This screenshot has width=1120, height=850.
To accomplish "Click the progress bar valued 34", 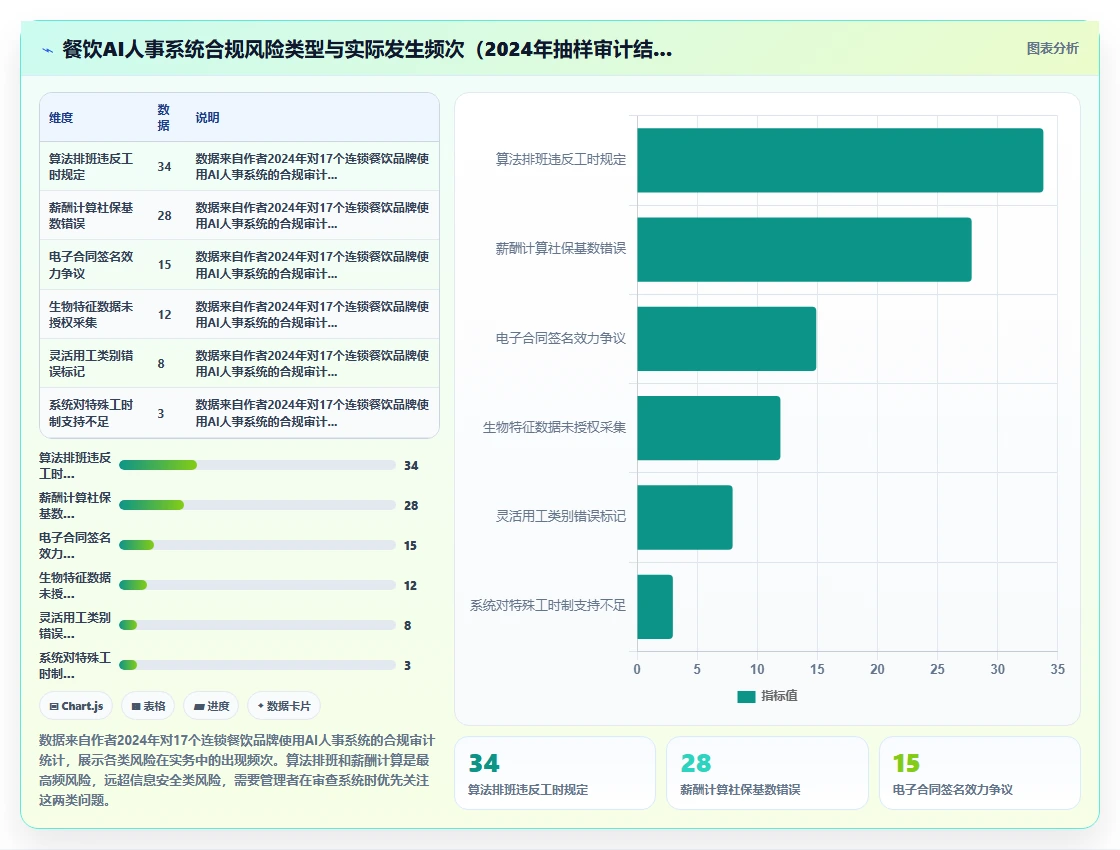I will click(257, 465).
